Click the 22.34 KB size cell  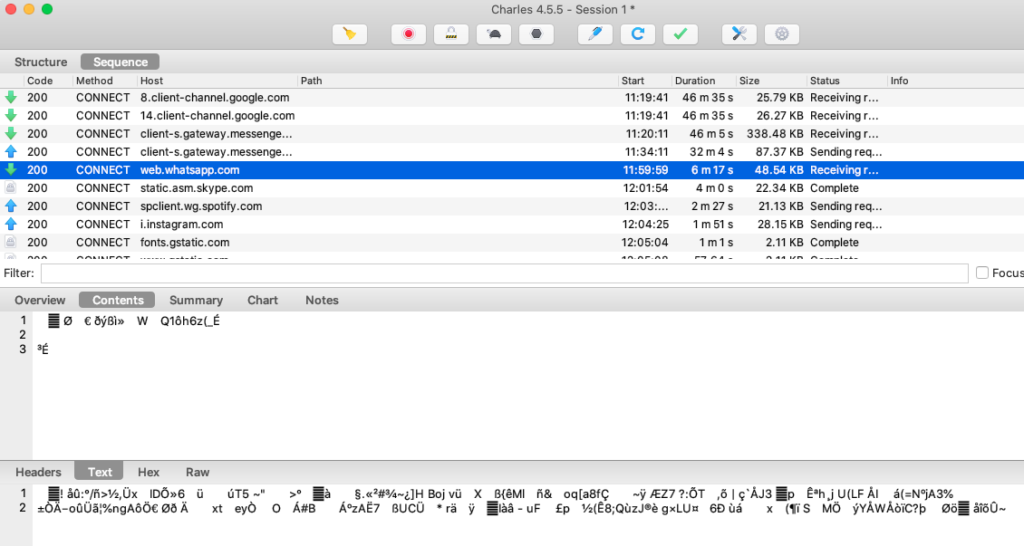[x=780, y=188]
